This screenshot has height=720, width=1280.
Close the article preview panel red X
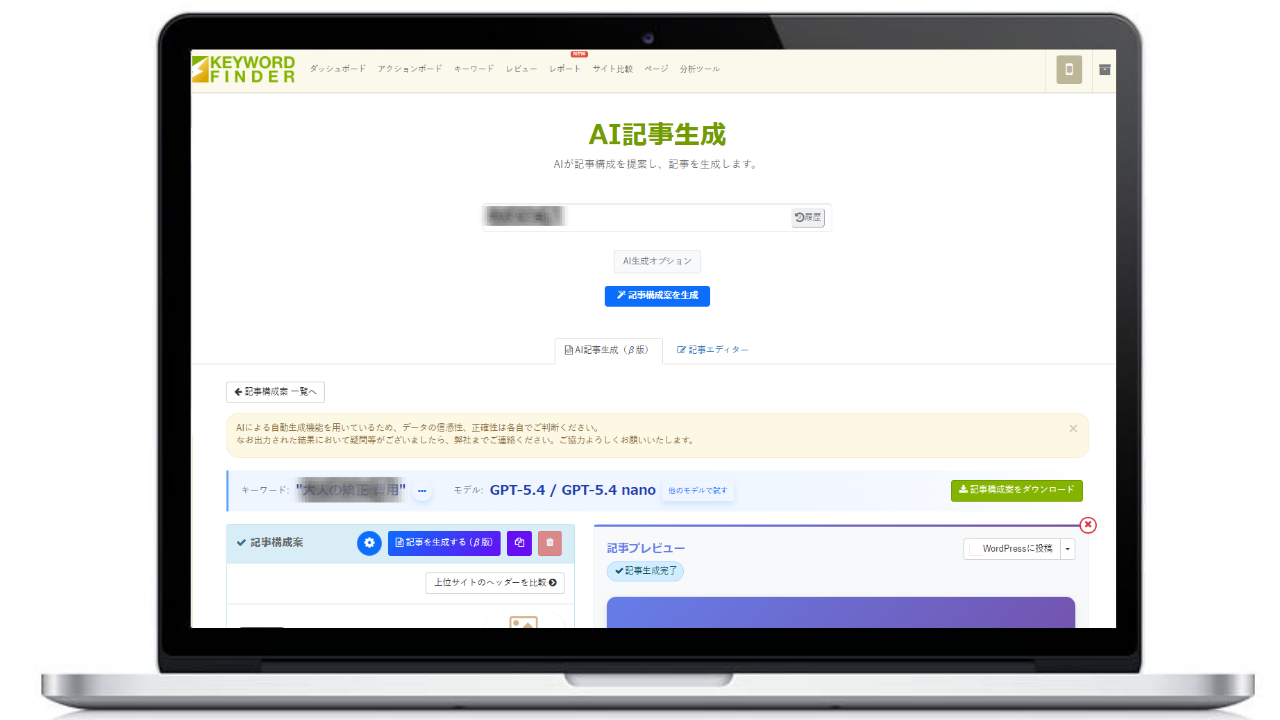pyautogui.click(x=1088, y=525)
